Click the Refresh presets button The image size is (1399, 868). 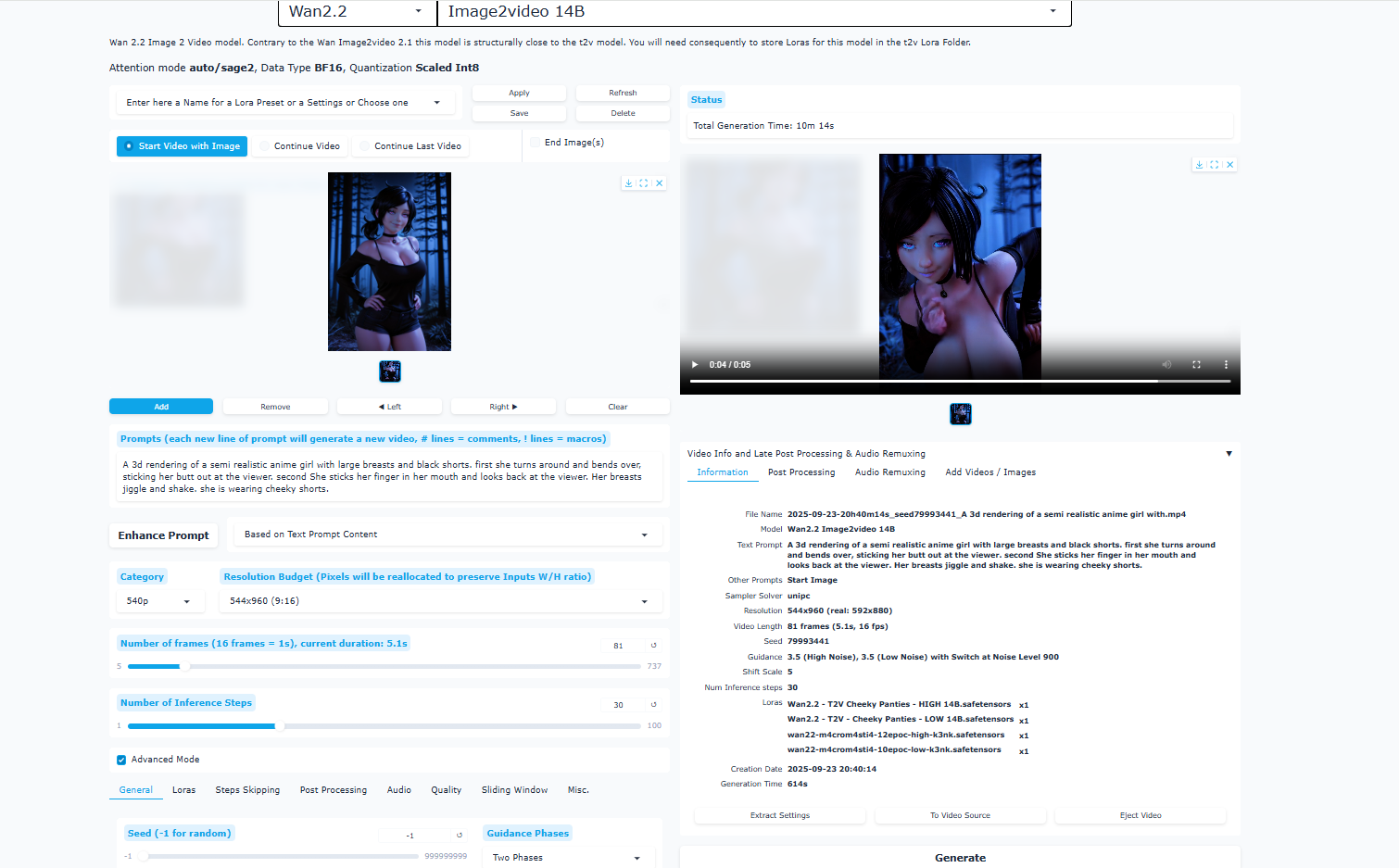pos(623,93)
